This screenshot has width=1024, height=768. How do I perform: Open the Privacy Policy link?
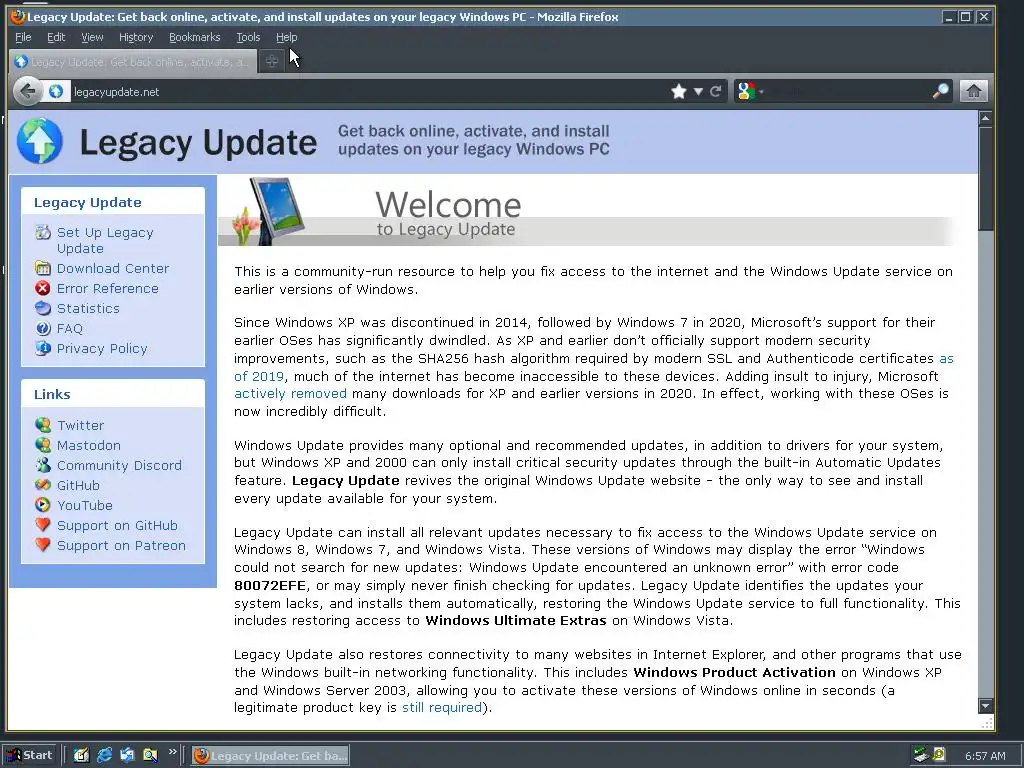point(102,349)
